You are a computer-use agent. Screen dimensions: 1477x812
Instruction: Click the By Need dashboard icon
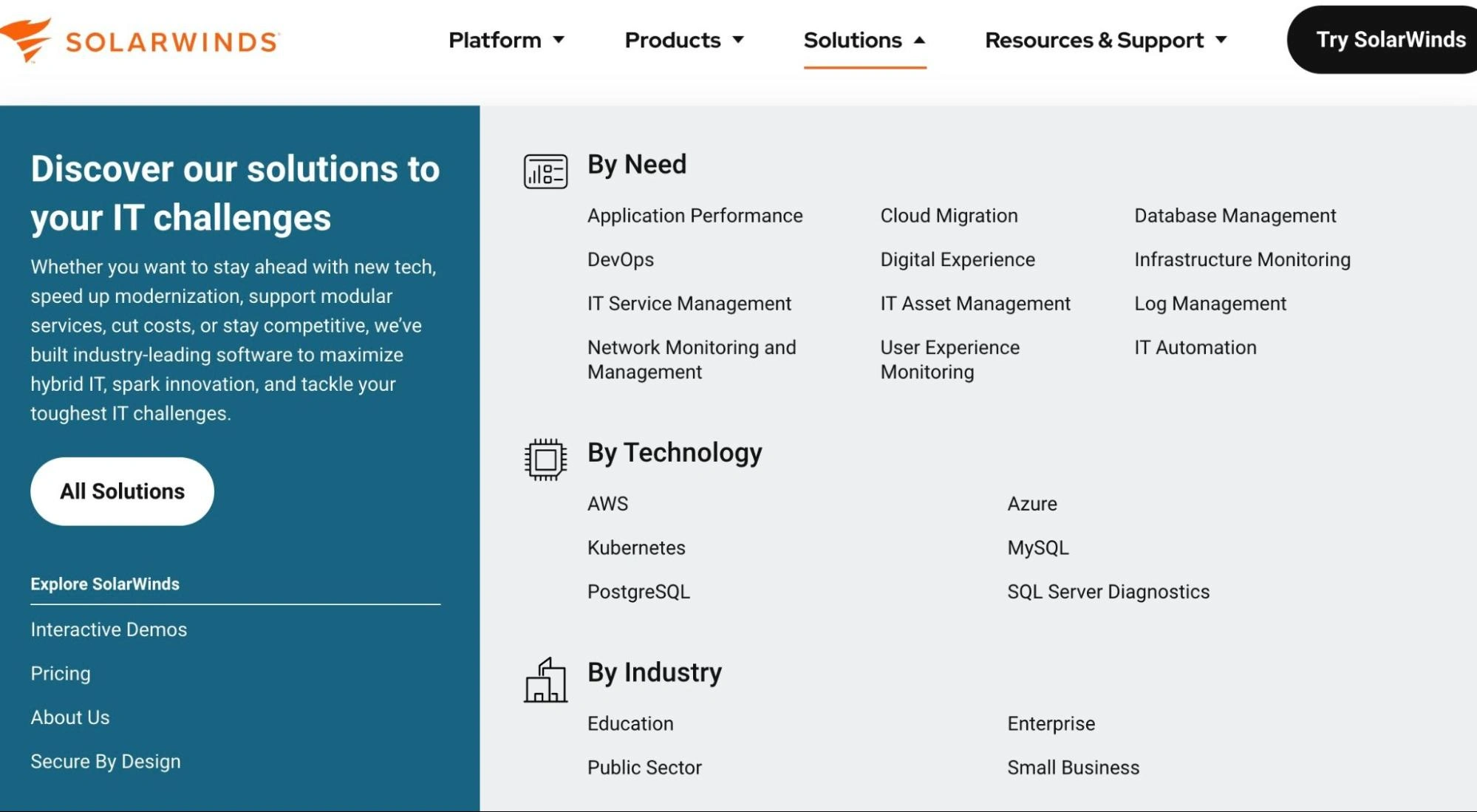click(x=545, y=171)
